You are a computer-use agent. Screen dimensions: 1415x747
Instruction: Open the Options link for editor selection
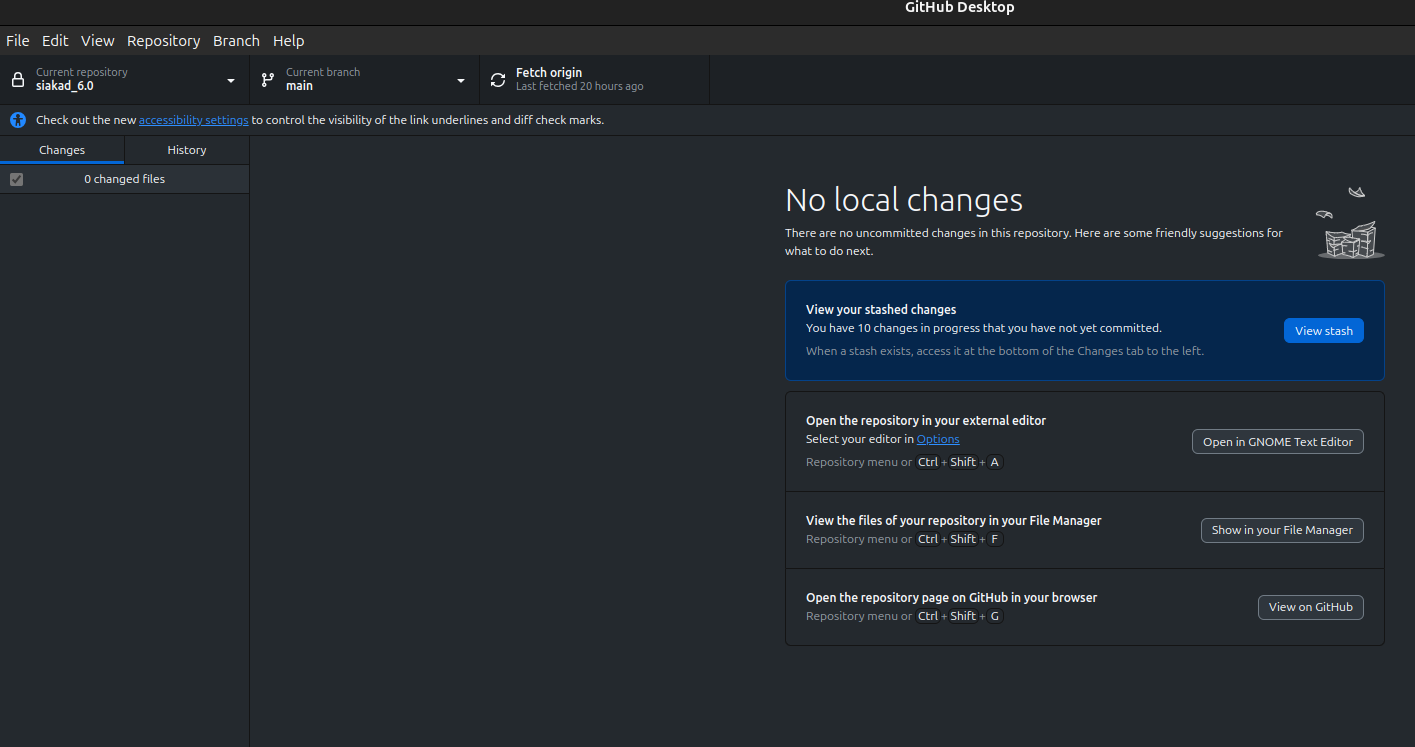click(x=937, y=439)
